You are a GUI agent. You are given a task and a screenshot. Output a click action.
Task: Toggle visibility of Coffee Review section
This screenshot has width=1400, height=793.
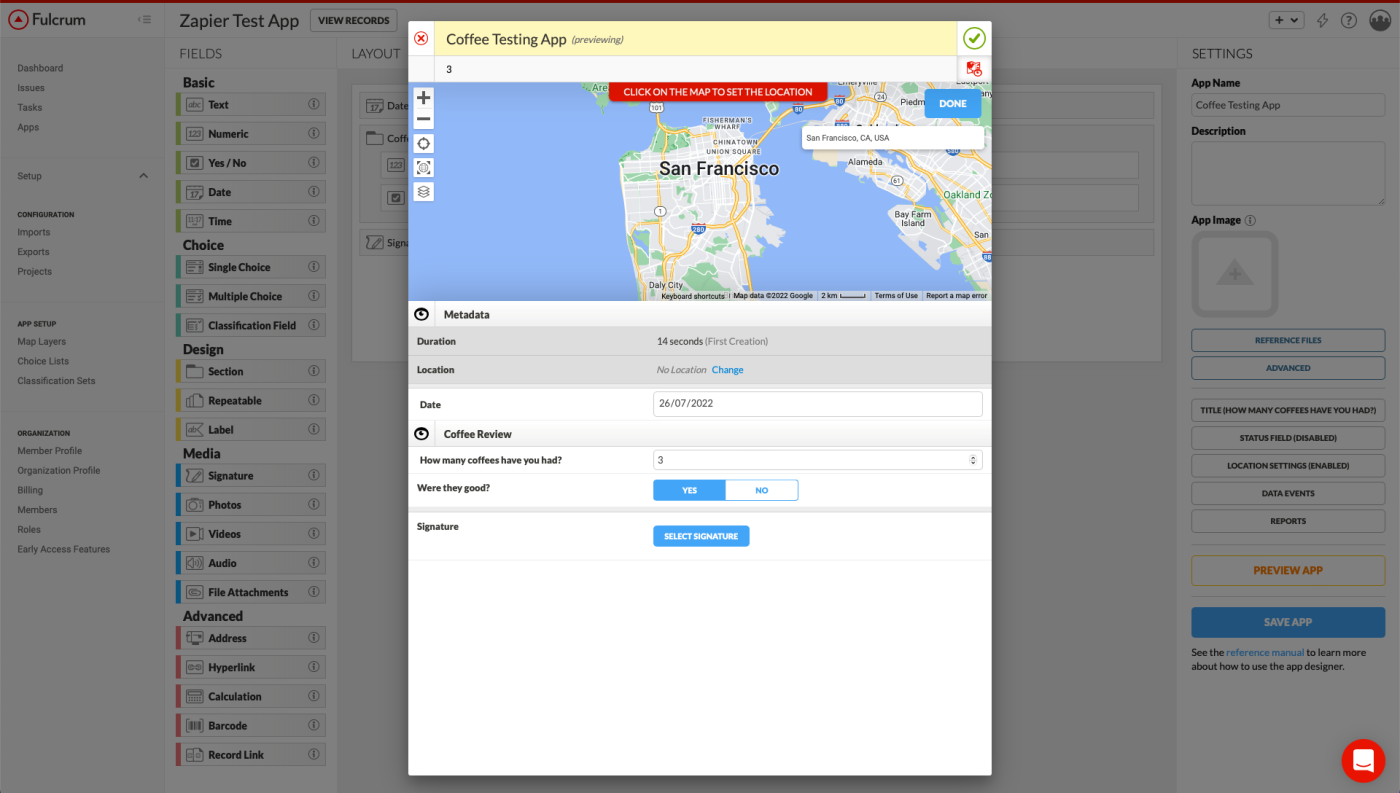pyautogui.click(x=422, y=434)
